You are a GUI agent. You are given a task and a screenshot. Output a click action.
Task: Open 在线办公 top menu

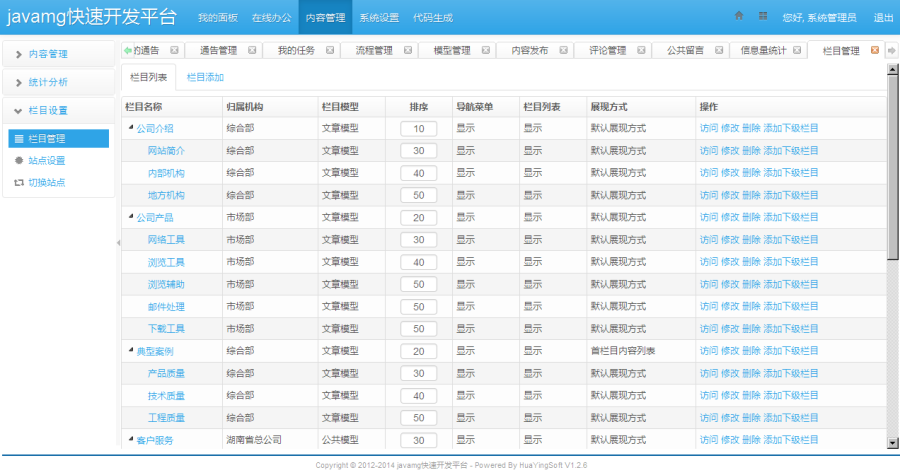[x=271, y=18]
